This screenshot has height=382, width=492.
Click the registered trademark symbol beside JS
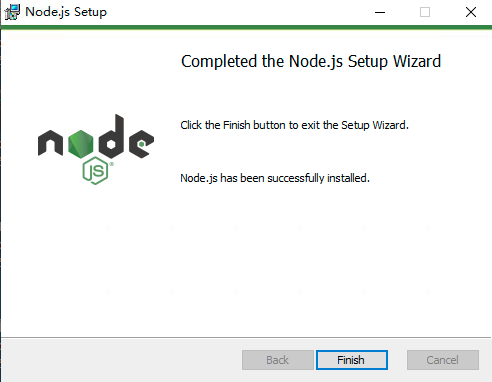[x=112, y=164]
